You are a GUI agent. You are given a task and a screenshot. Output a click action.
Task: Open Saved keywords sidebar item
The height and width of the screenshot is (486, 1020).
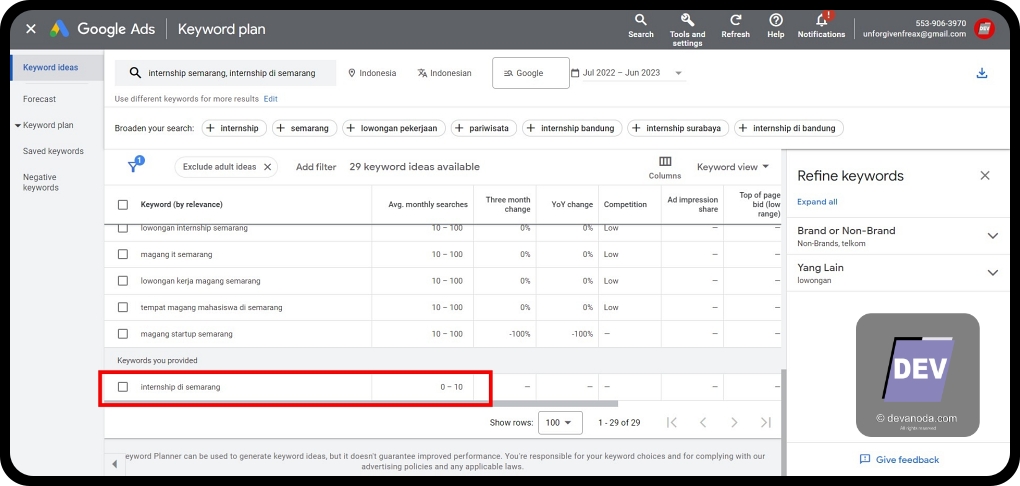point(53,151)
